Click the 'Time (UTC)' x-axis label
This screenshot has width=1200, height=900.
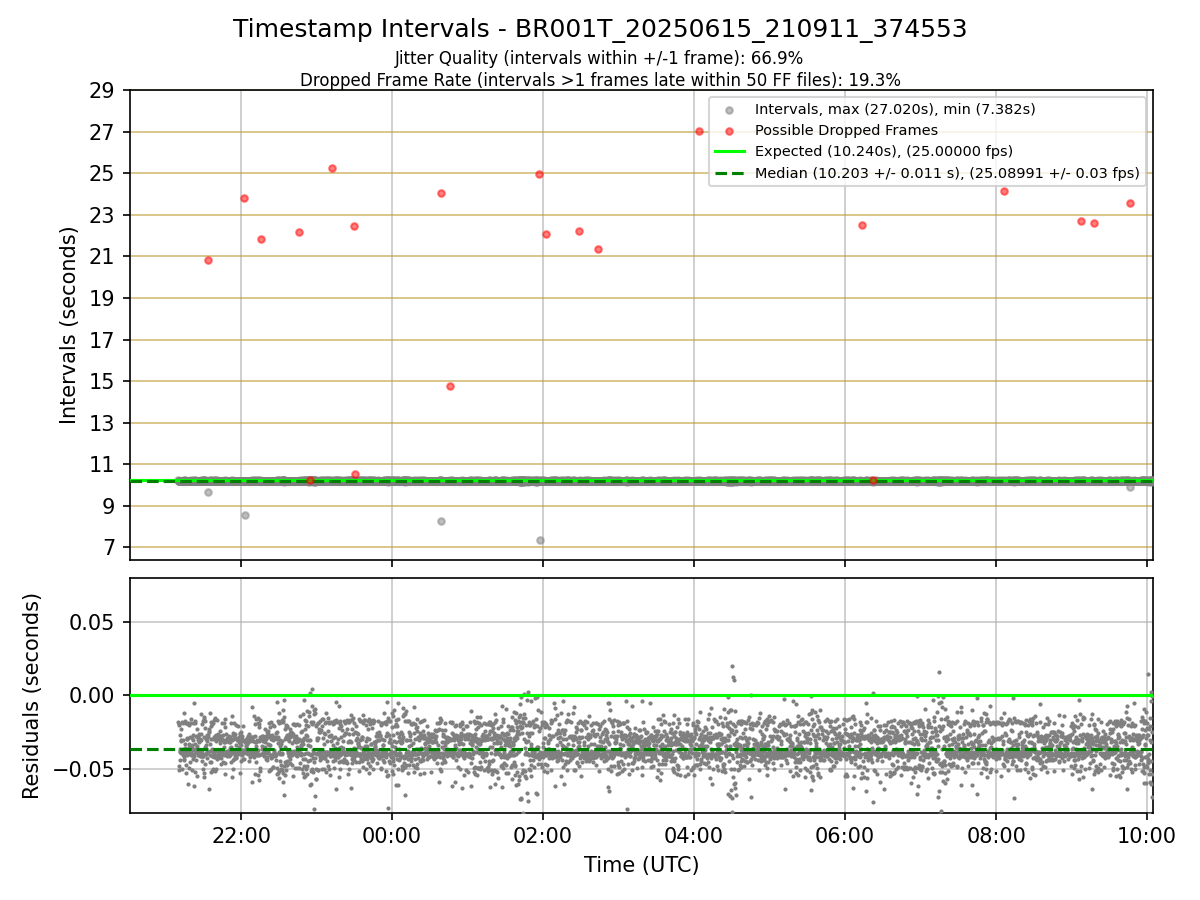641,865
